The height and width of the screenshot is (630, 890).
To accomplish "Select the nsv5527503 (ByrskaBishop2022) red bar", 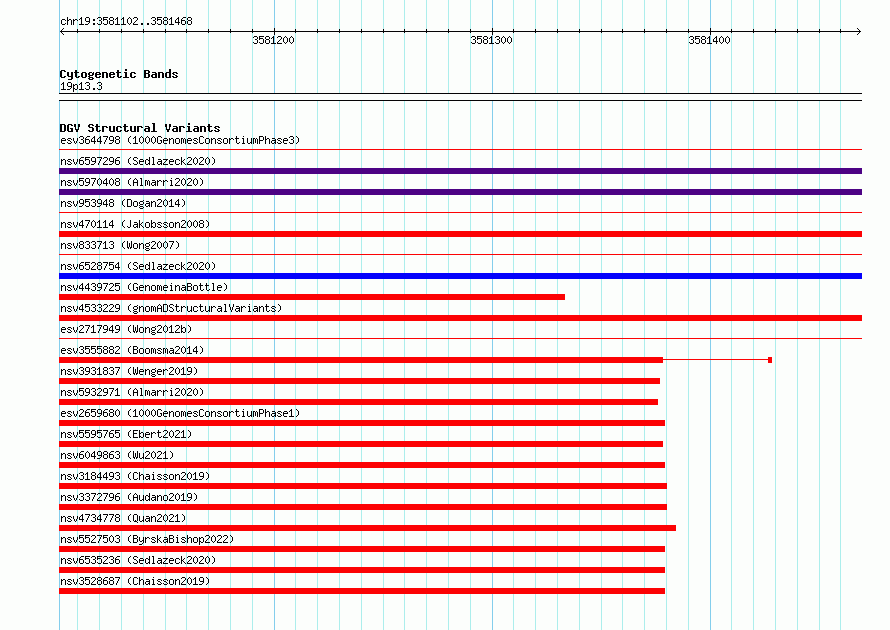I will tap(362, 549).
